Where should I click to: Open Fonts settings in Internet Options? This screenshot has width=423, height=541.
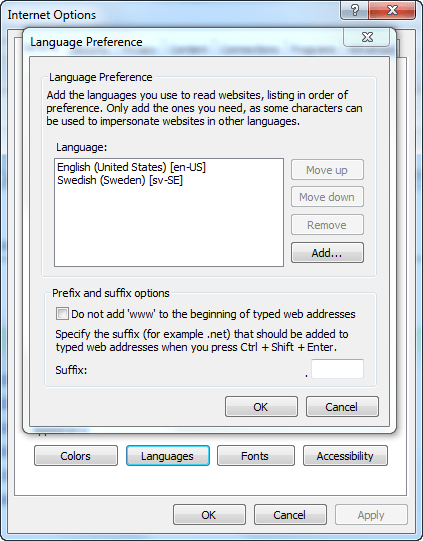tap(256, 456)
